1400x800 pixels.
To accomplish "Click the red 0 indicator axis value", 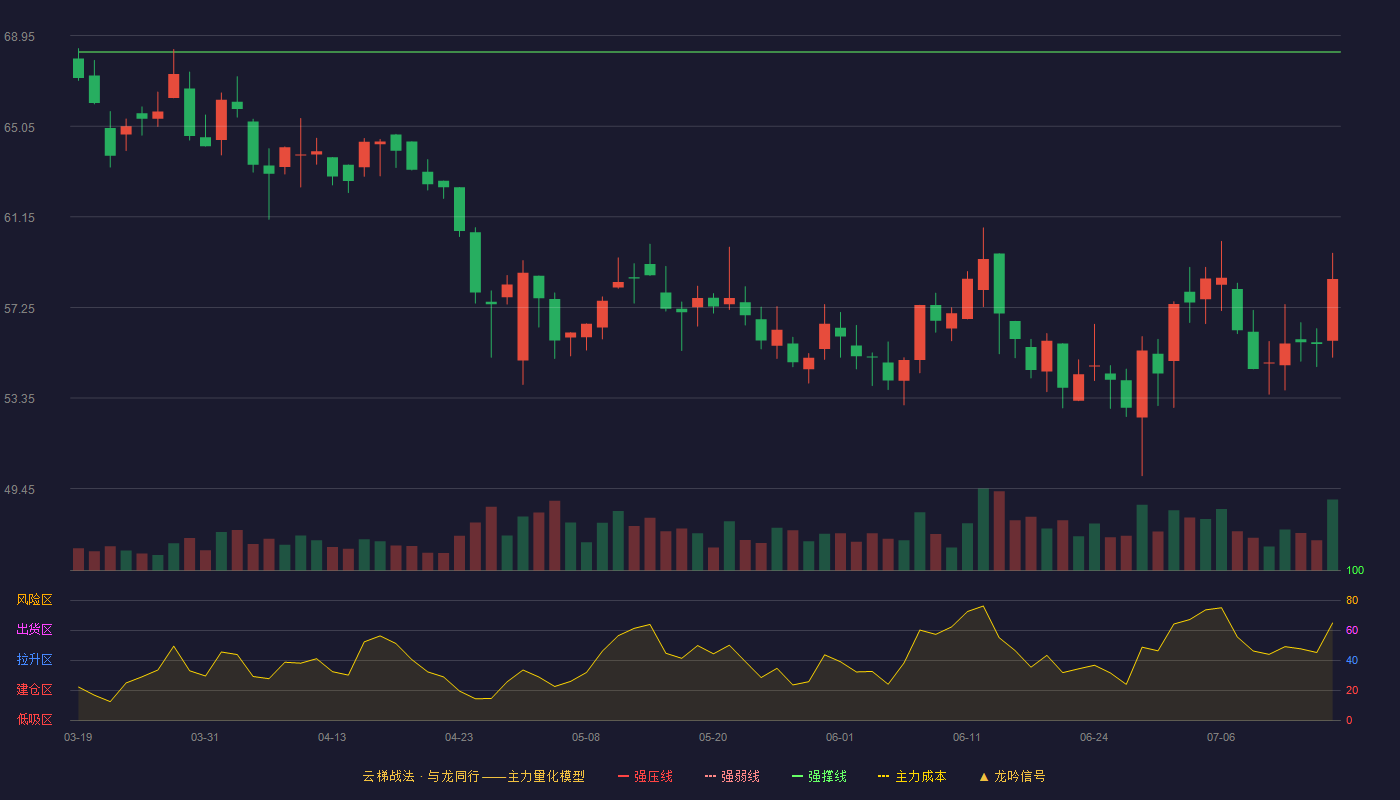I will [x=1349, y=720].
